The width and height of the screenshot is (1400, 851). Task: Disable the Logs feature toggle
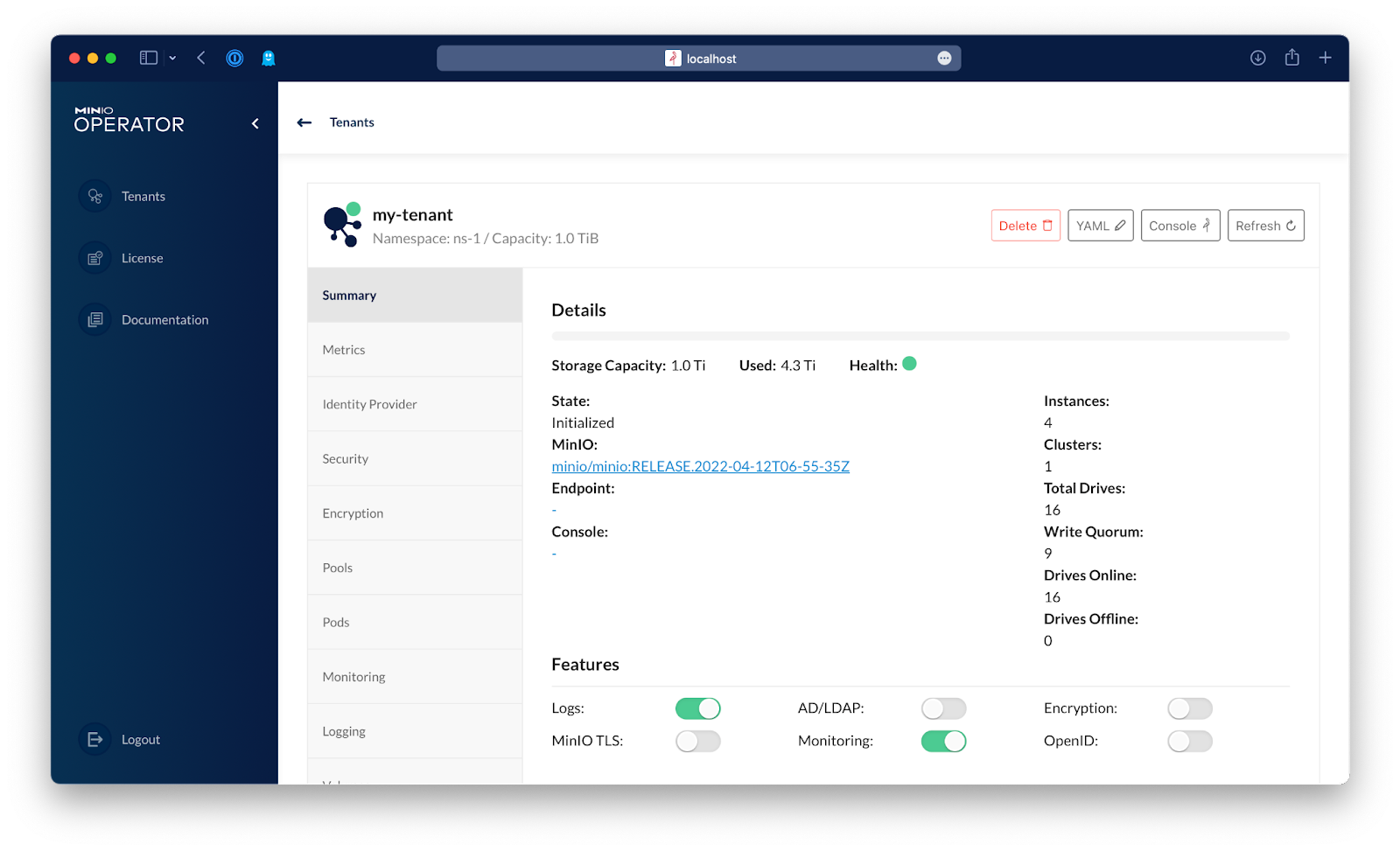click(x=697, y=708)
